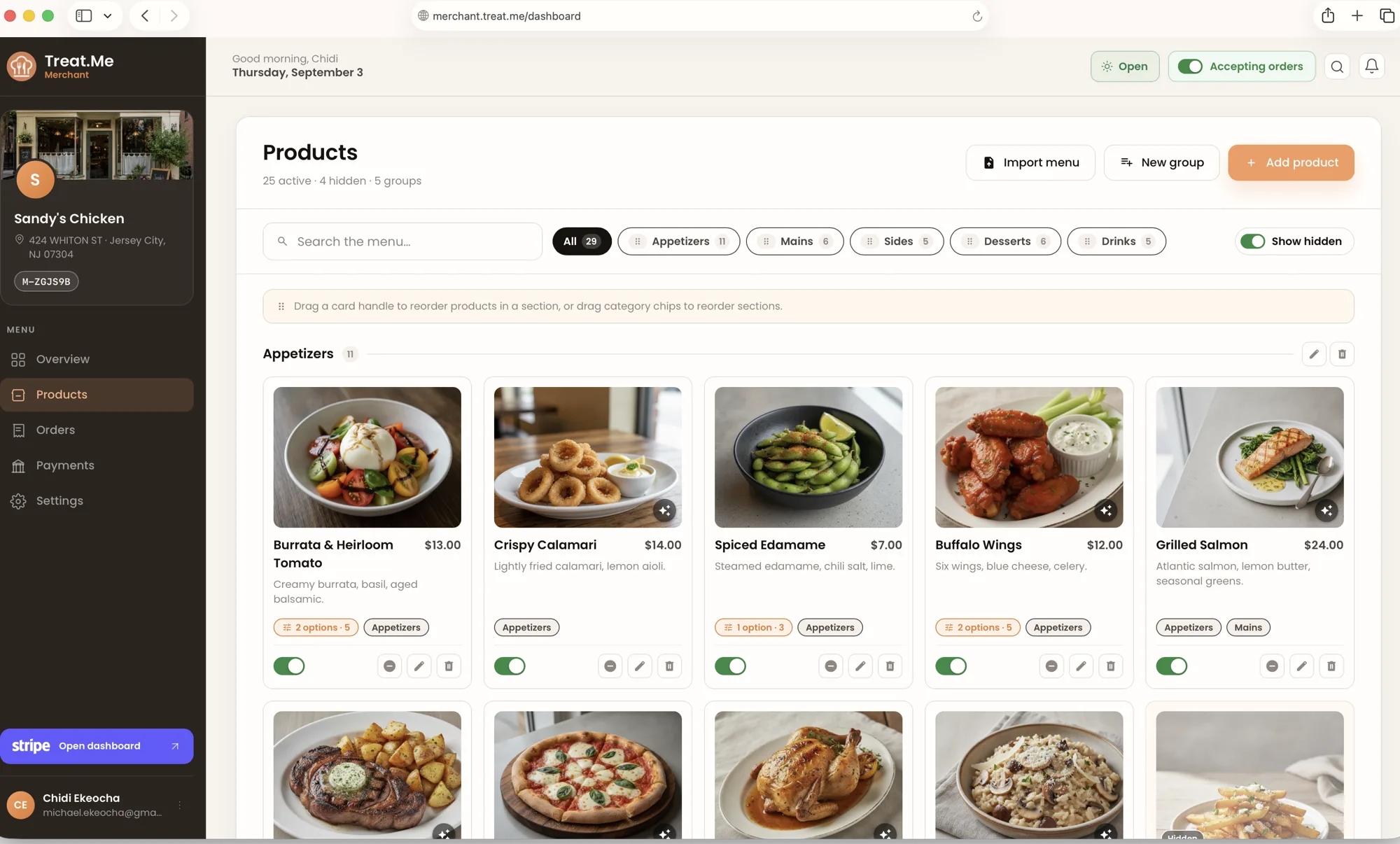Click the Add product button

(x=1291, y=162)
